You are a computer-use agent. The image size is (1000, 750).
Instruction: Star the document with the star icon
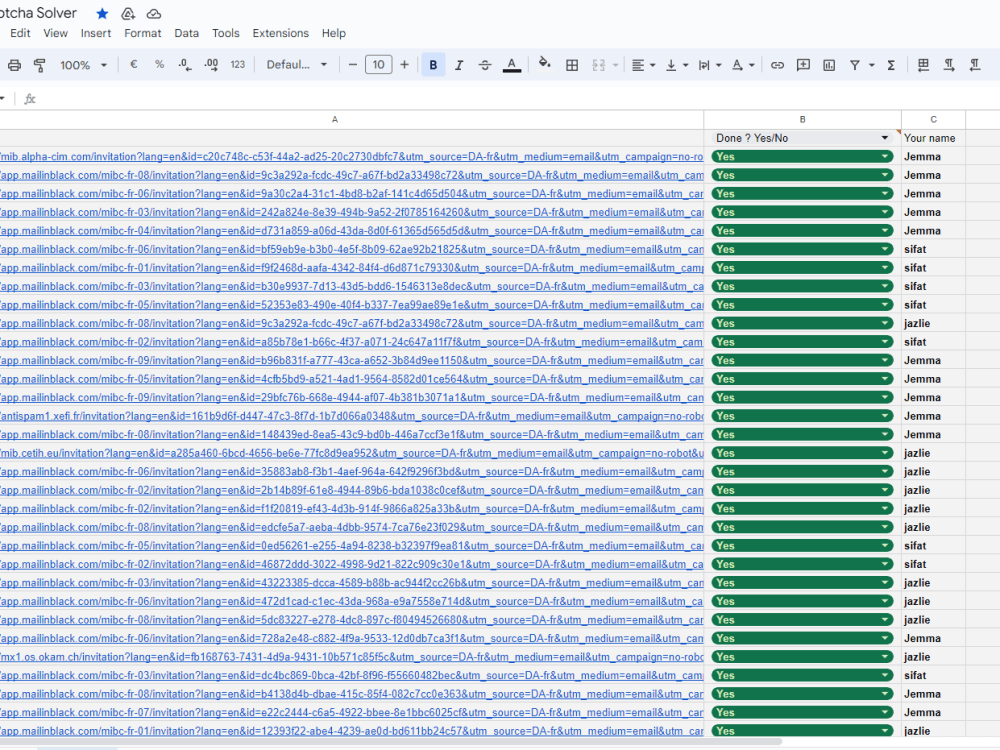pos(102,13)
